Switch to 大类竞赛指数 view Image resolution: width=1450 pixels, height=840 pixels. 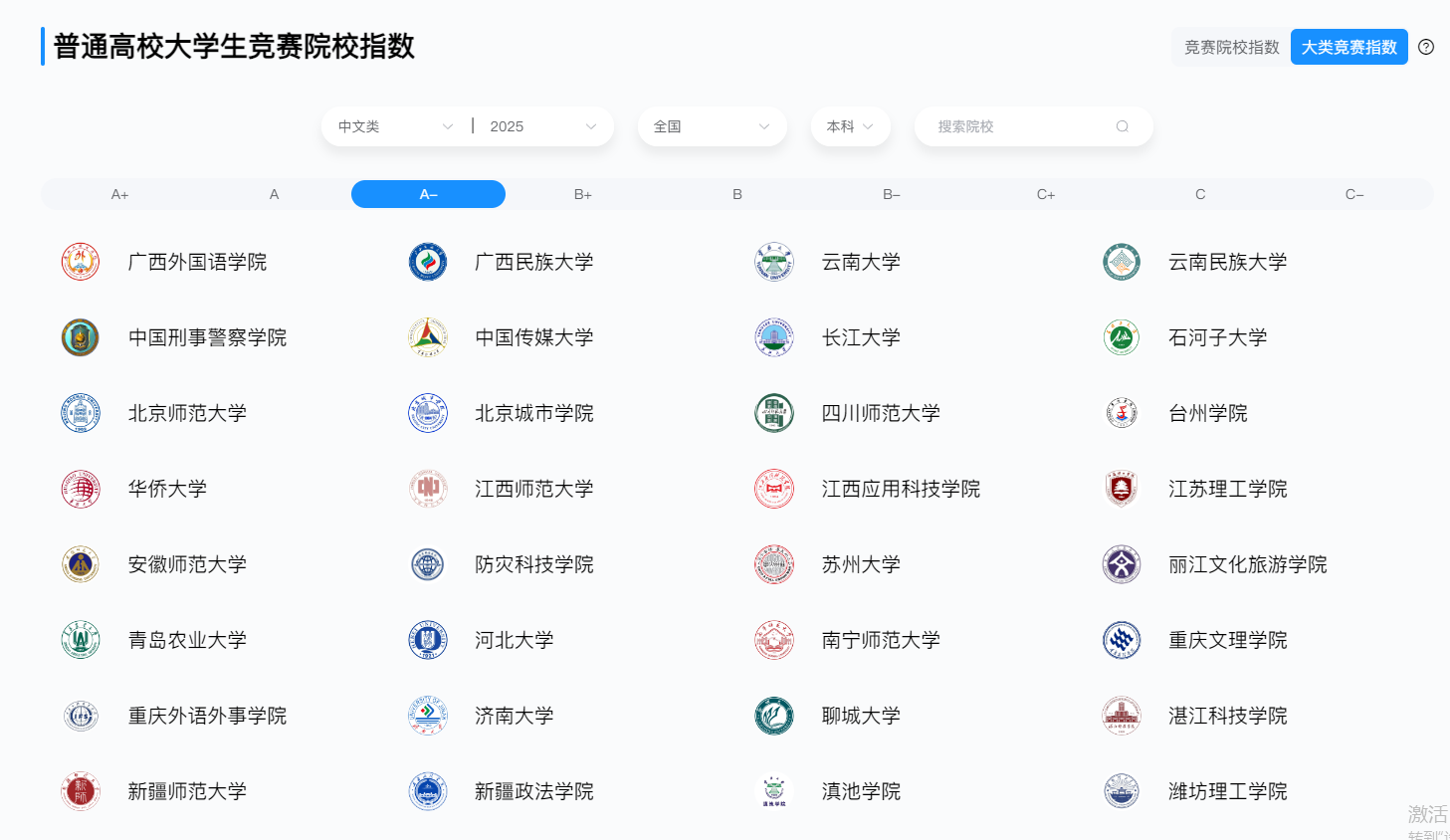point(1349,47)
